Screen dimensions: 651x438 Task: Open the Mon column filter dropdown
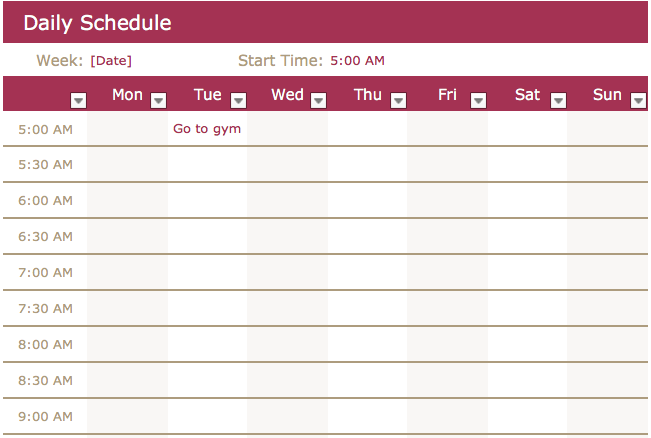158,100
